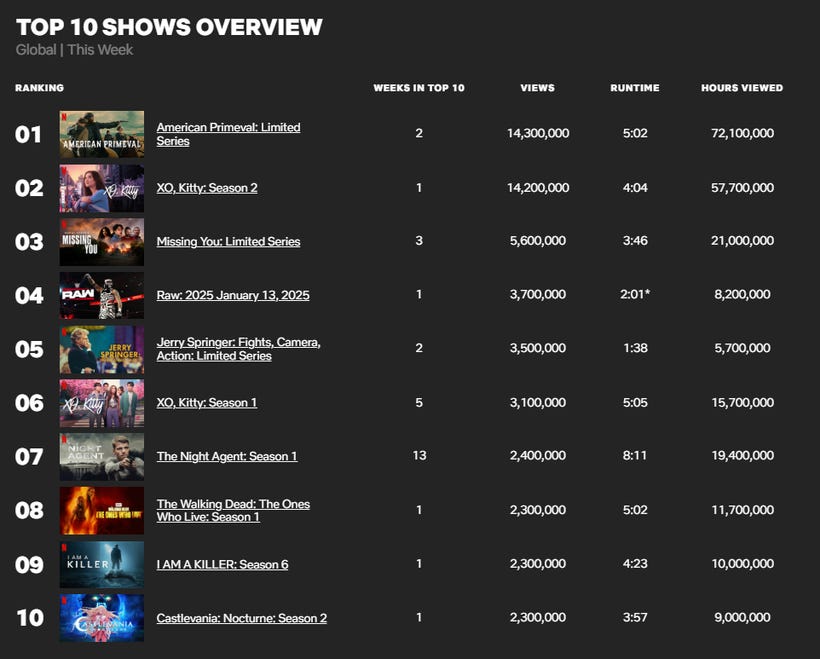
Task: Click the 19,400,000 hours viewed value
Action: click(x=743, y=456)
